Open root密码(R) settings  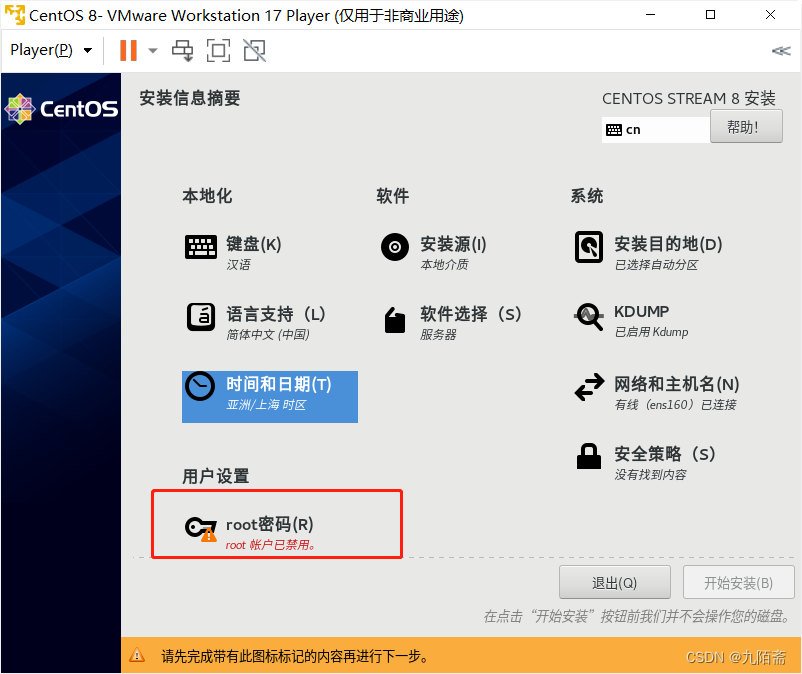pyautogui.click(x=270, y=524)
